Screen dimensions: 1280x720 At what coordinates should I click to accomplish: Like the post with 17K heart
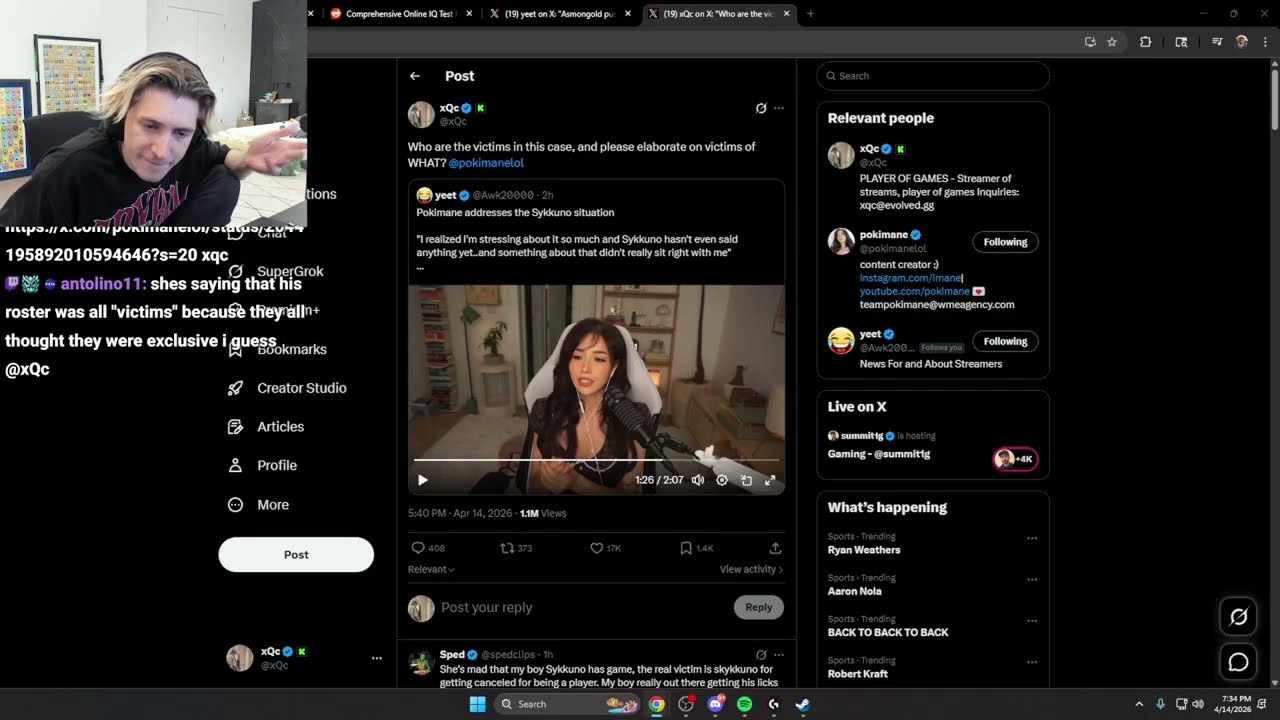pyautogui.click(x=605, y=548)
